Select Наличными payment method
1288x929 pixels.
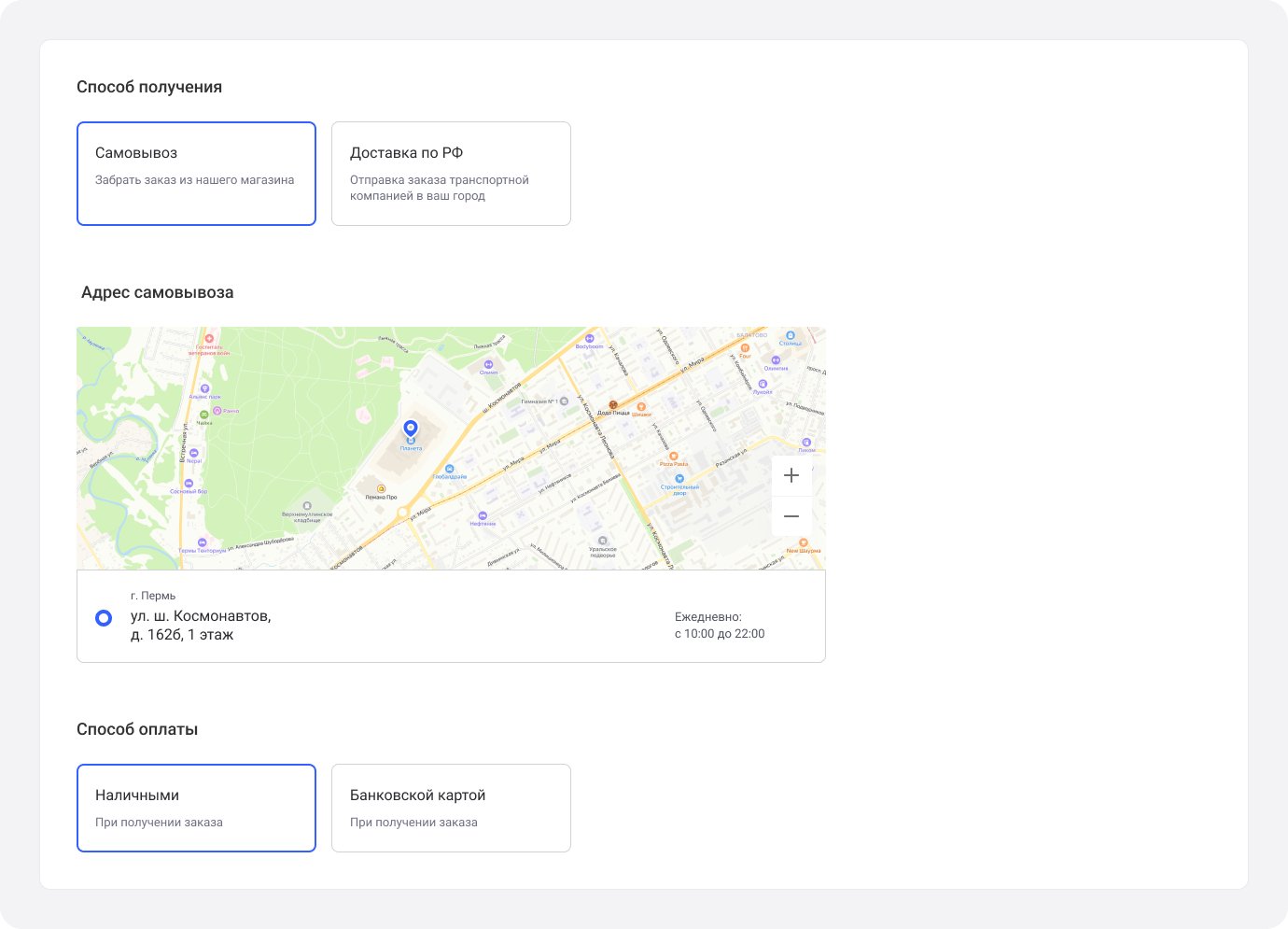pyautogui.click(x=196, y=808)
